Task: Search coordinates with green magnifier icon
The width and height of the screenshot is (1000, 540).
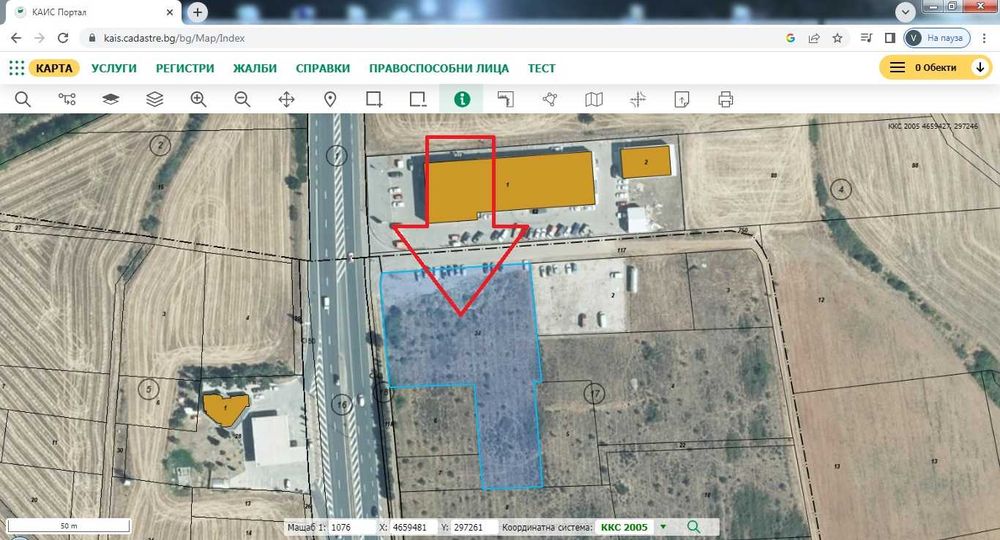Action: pyautogui.click(x=693, y=527)
